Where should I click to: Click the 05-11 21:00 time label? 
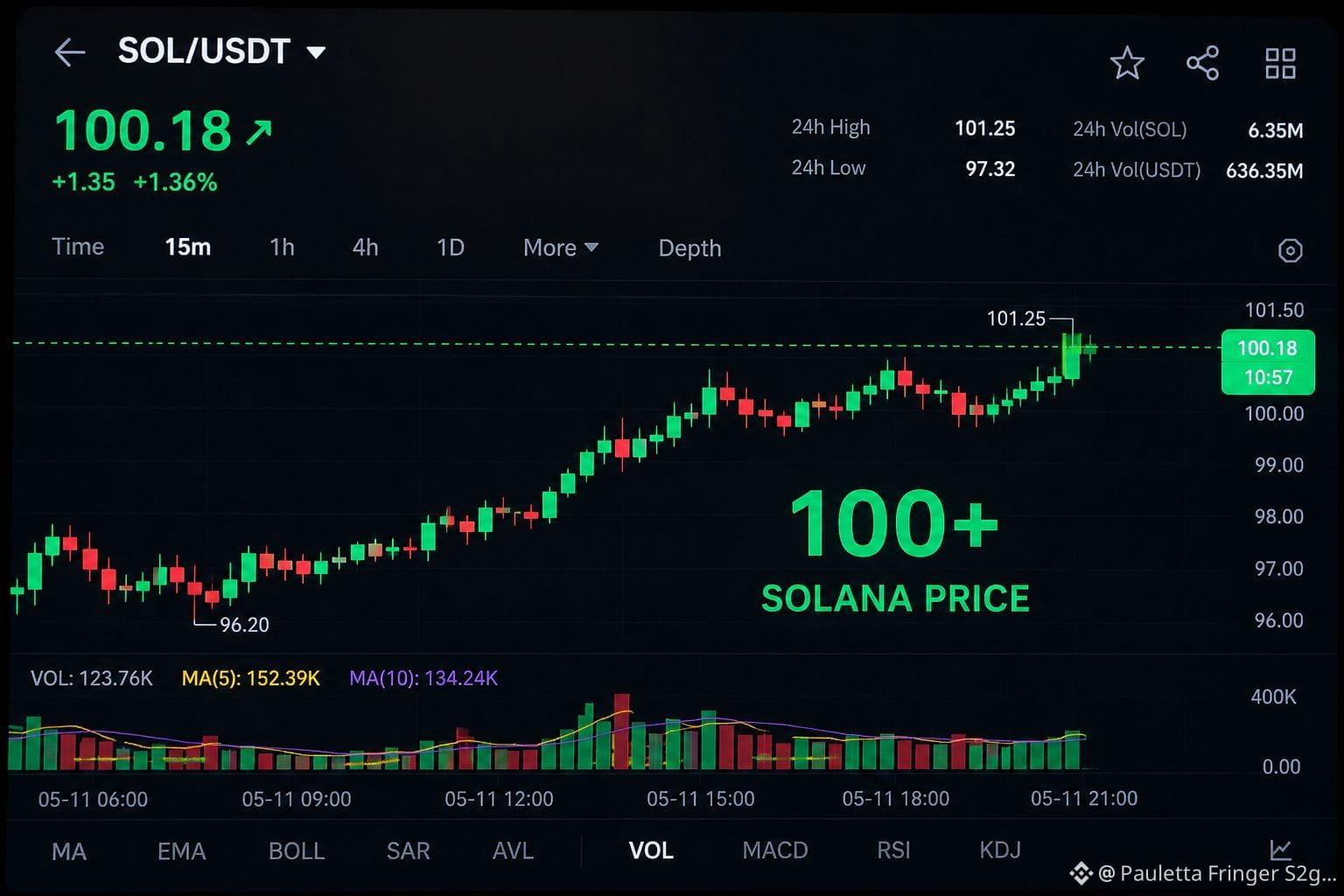[1084, 798]
